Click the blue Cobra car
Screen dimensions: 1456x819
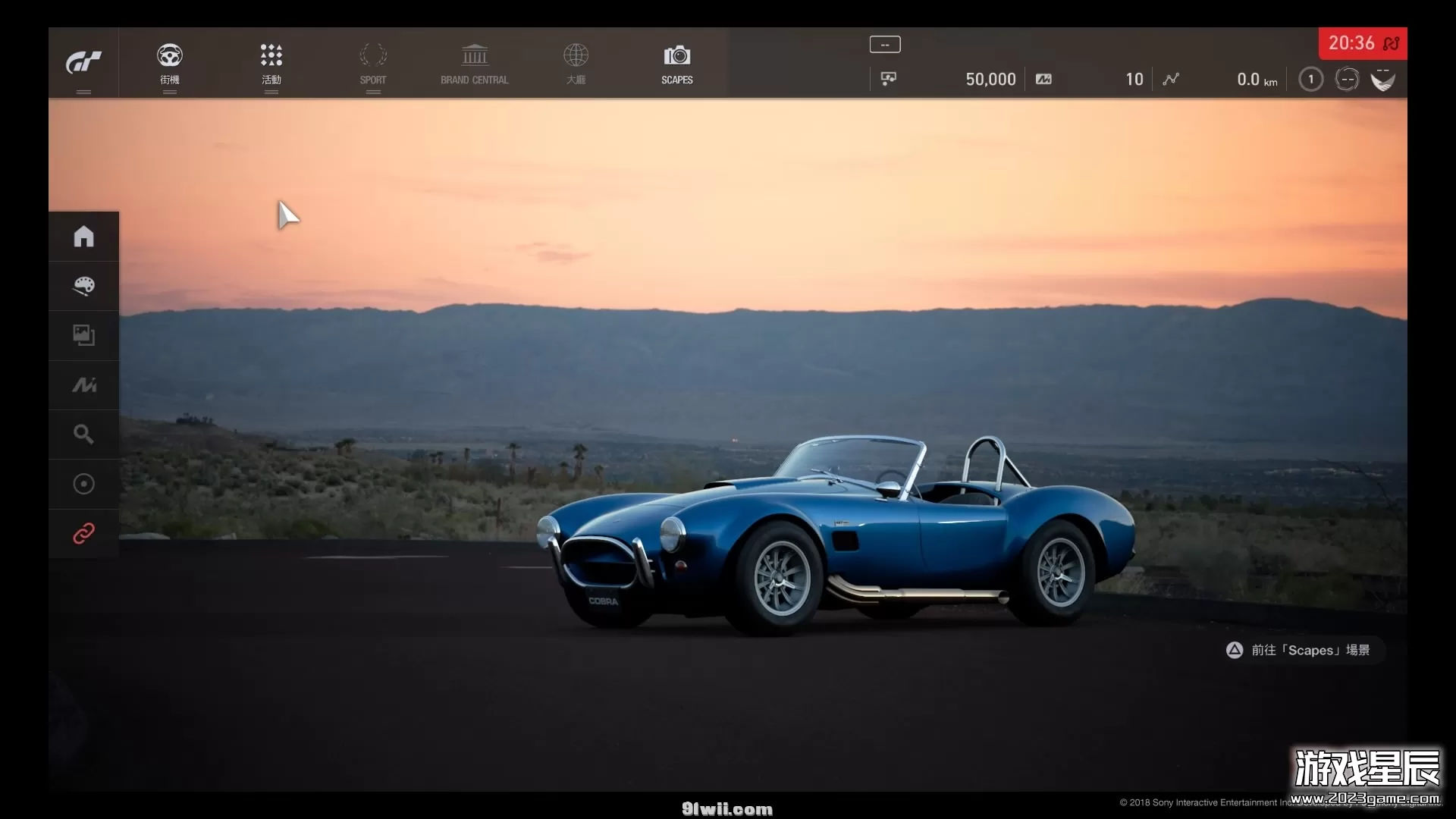click(836, 535)
